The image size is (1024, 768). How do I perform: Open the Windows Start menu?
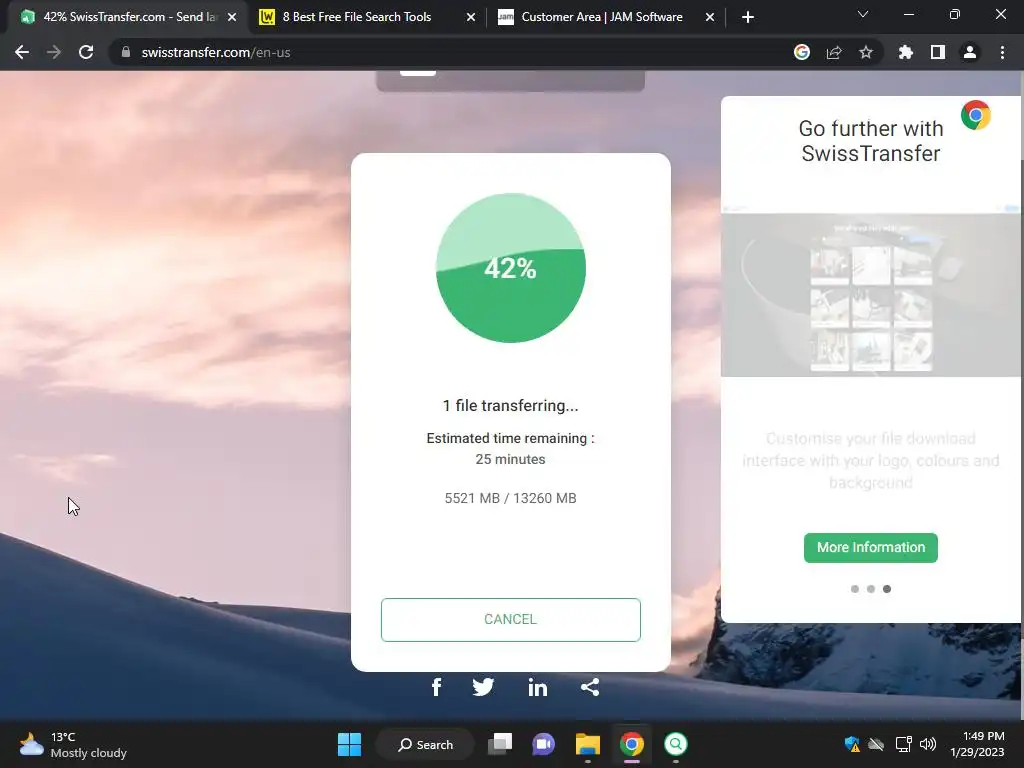pos(349,744)
